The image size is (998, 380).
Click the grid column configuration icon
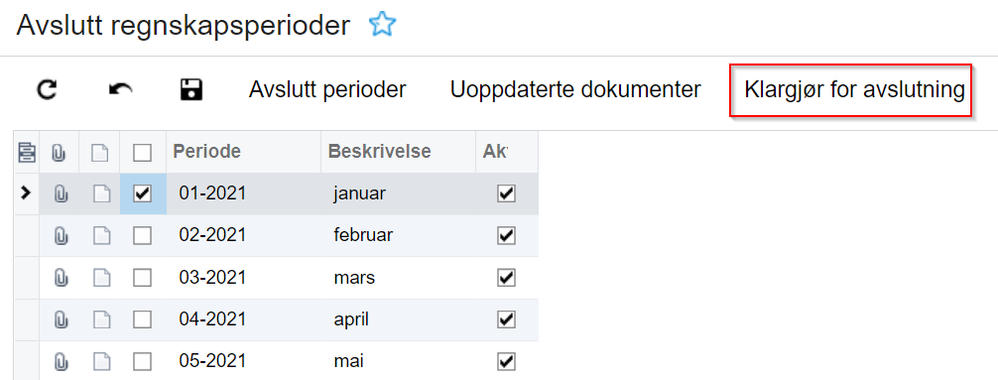[x=27, y=152]
